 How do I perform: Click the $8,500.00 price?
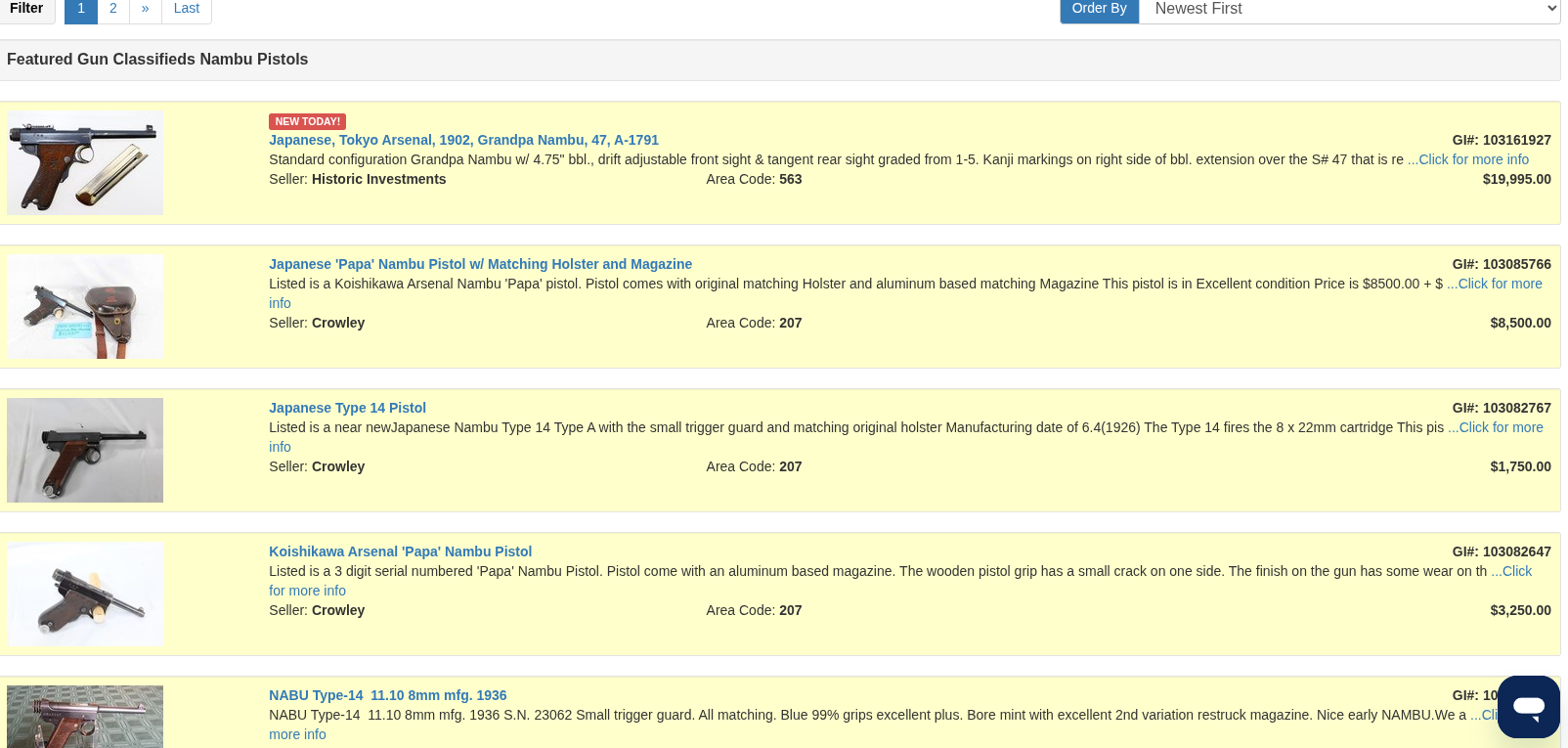pos(1520,323)
